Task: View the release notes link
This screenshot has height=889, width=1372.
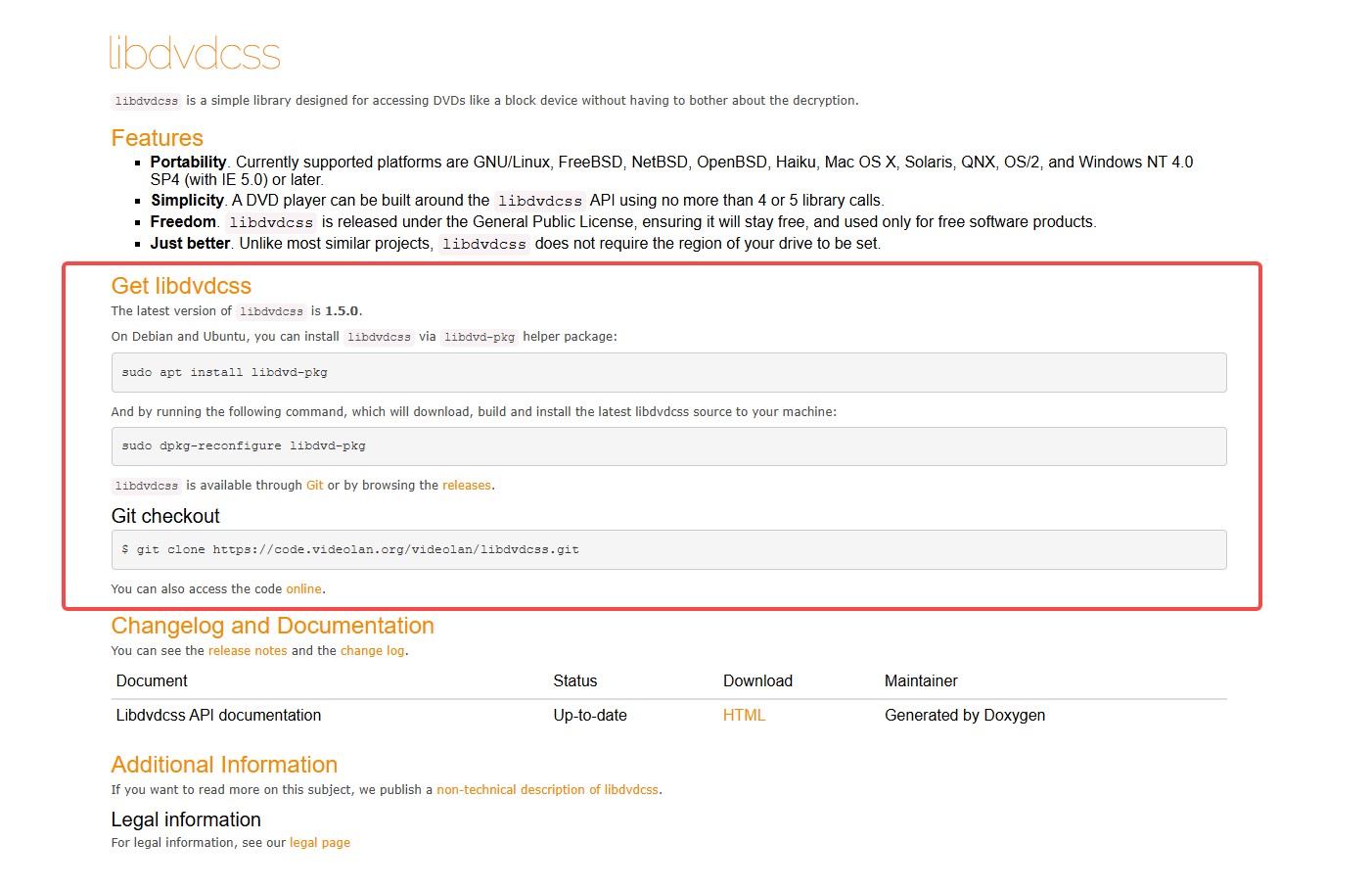Action: coord(248,651)
